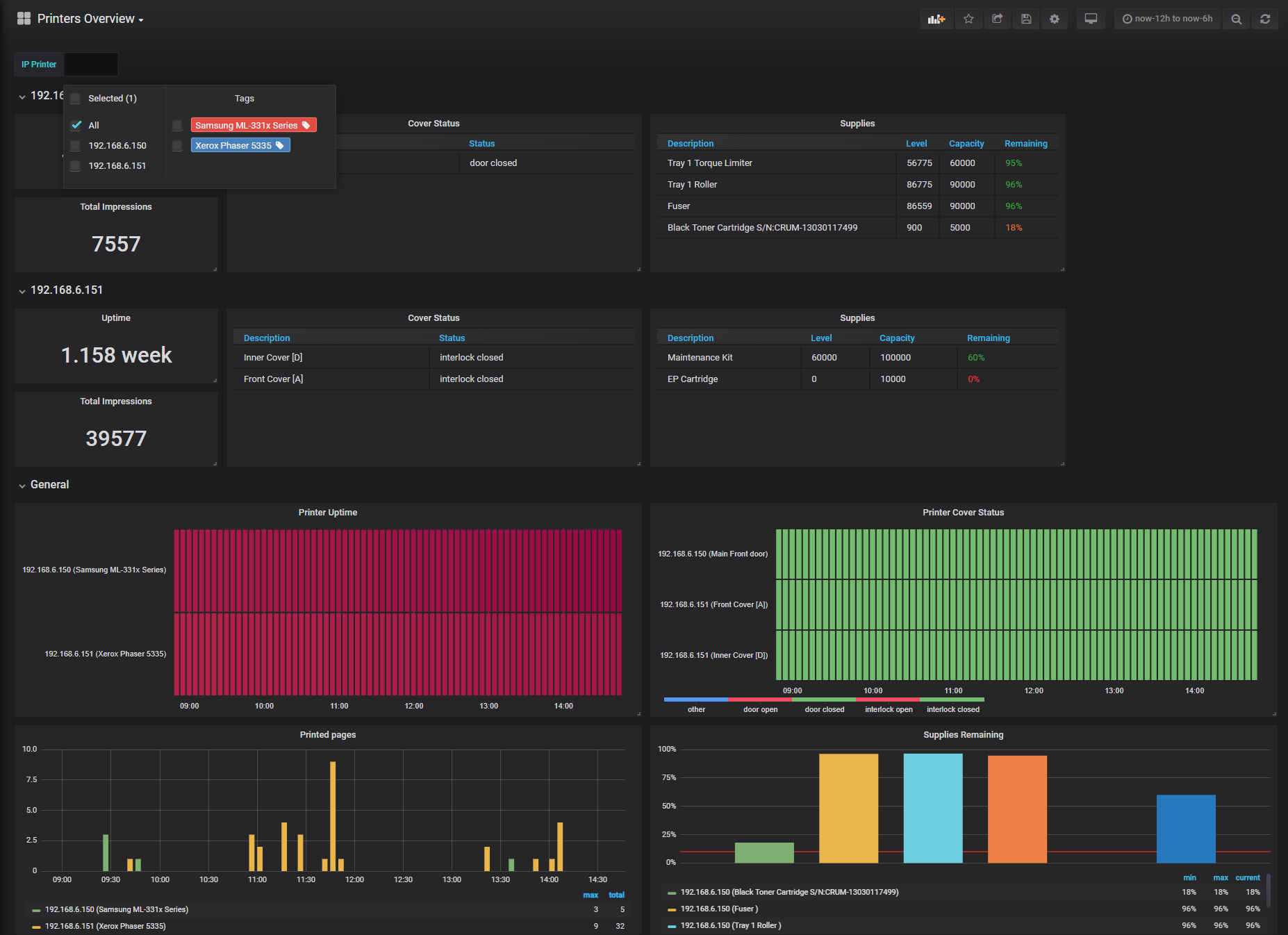
Task: Toggle the Selected (1) checkbox
Action: [76, 99]
